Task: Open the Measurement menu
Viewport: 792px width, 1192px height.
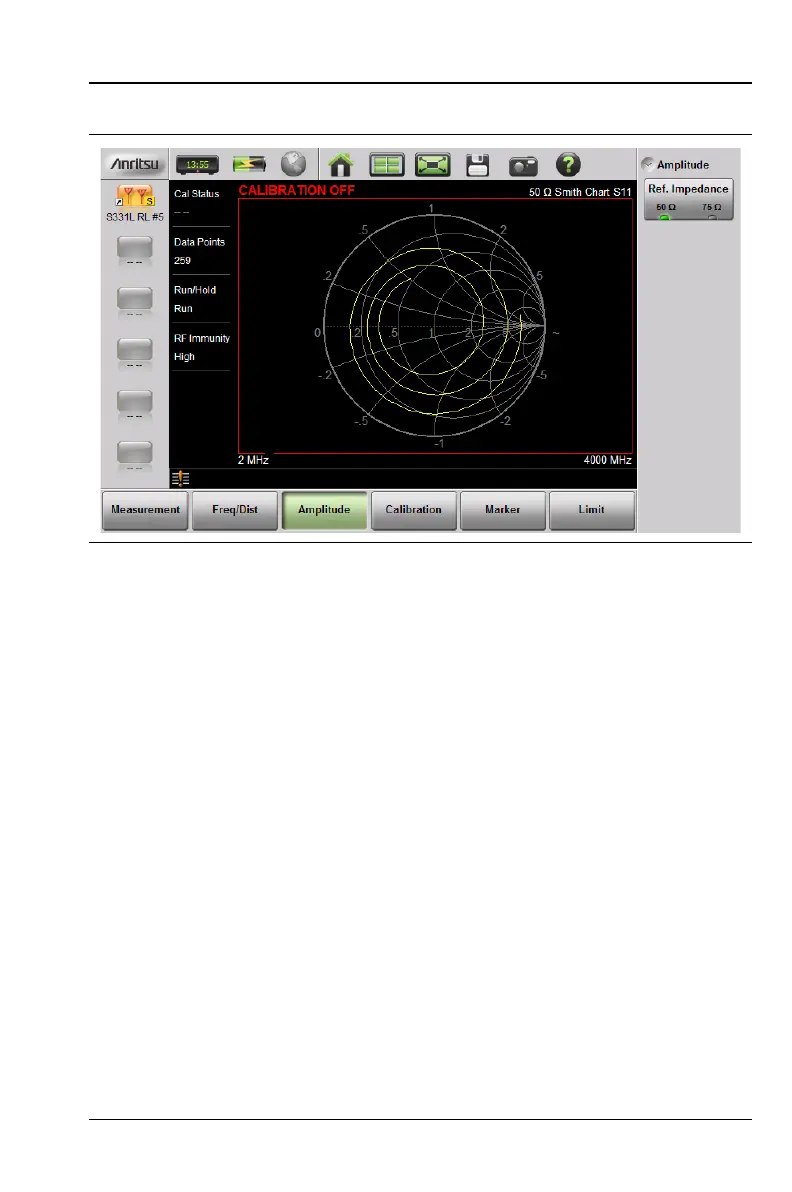Action: click(x=145, y=509)
